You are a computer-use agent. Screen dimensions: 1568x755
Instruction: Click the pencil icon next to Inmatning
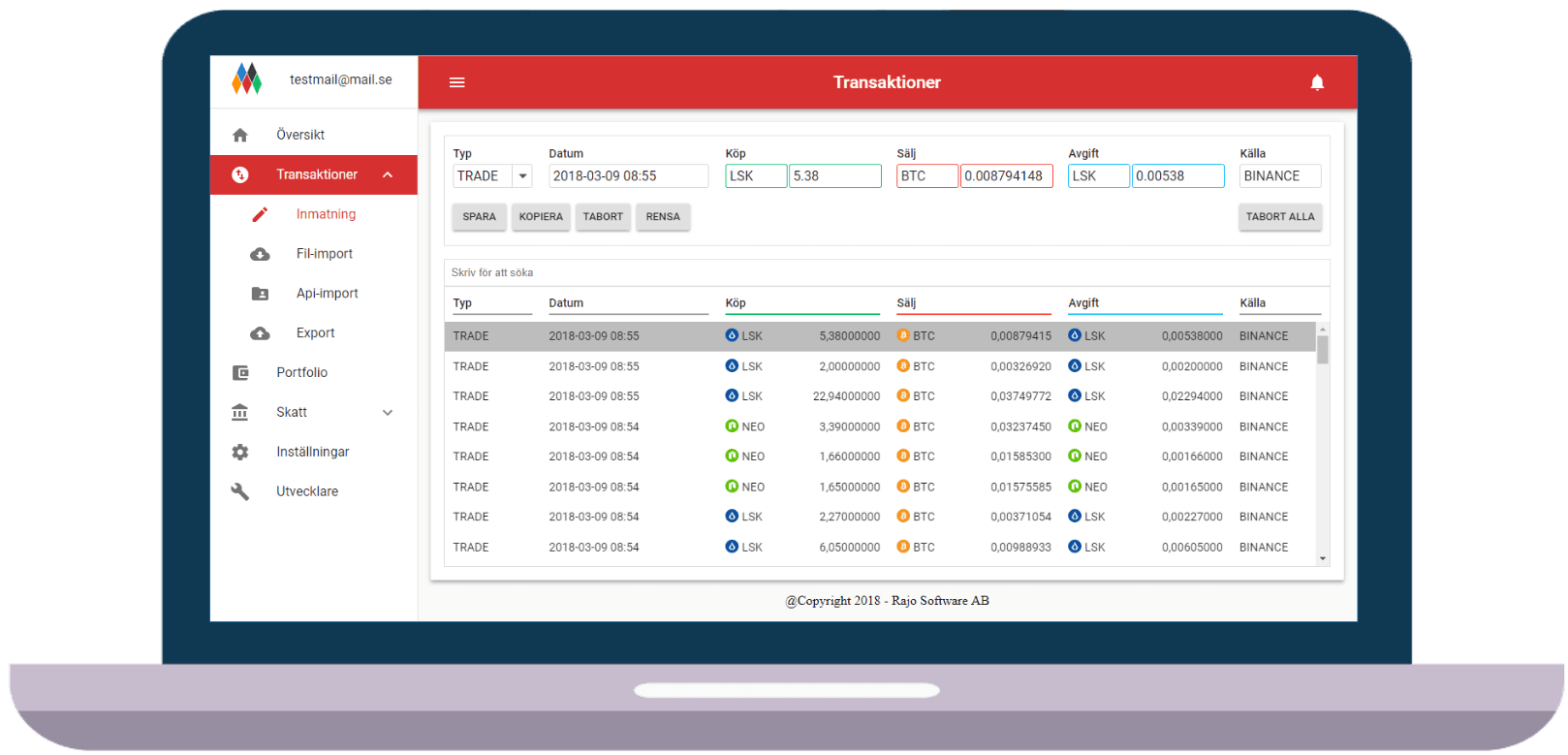pos(260,214)
